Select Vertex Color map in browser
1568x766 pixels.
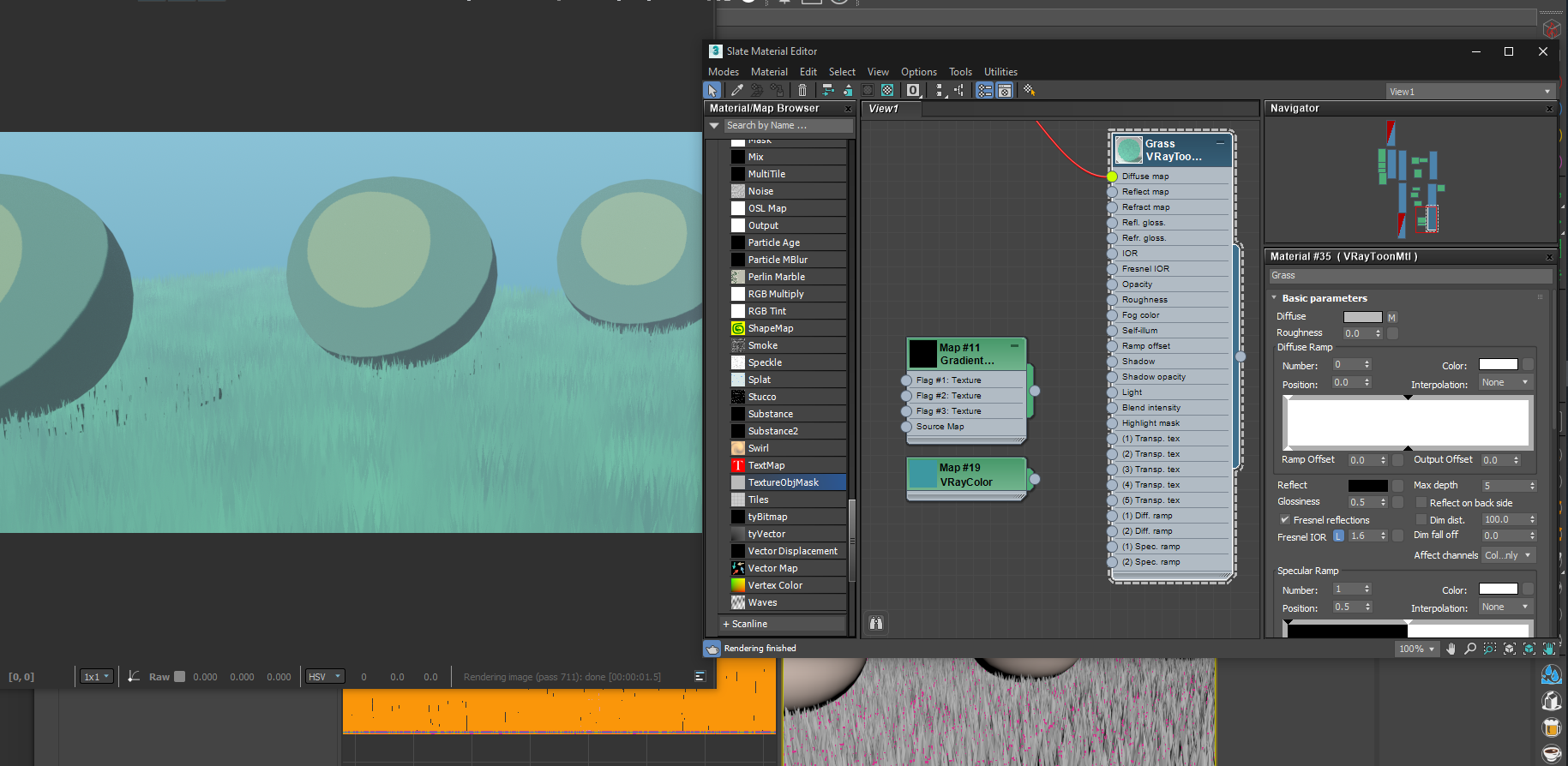788,585
